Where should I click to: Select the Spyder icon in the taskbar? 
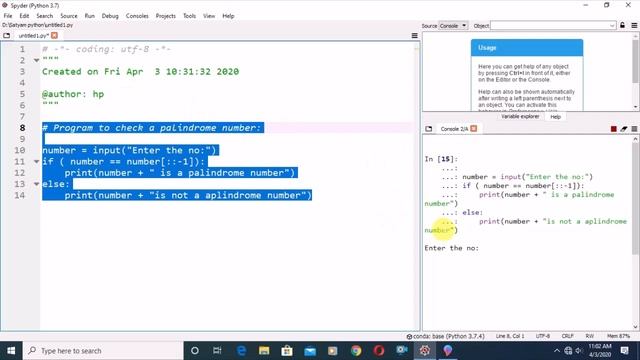coord(424,351)
